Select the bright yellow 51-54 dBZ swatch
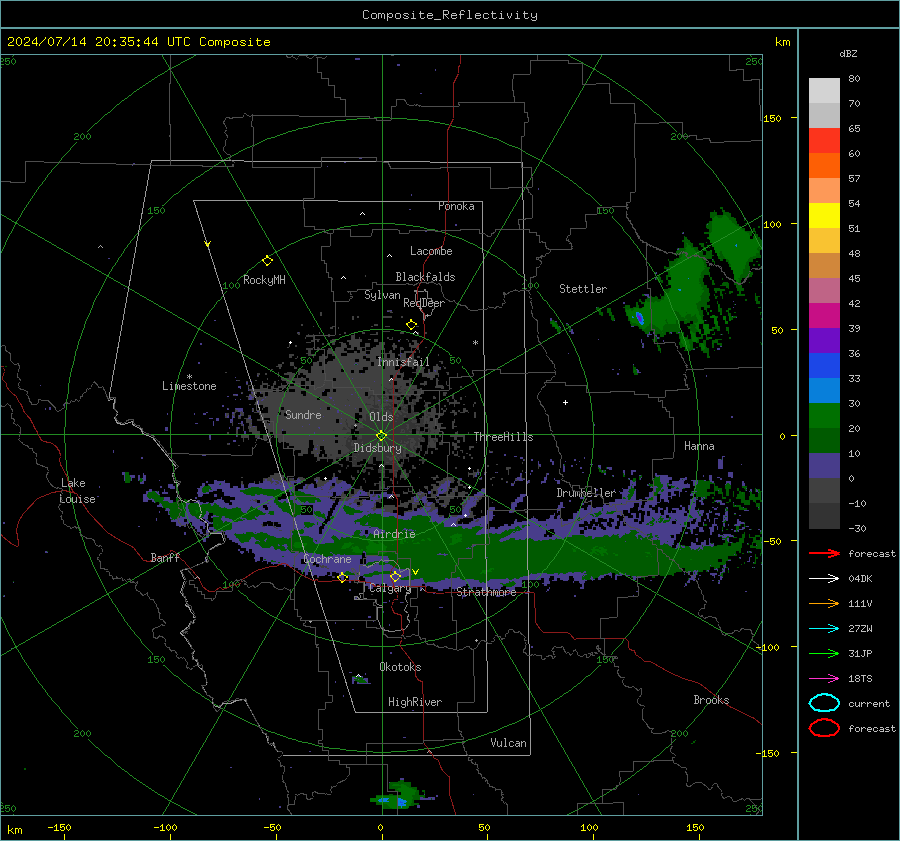 click(x=824, y=216)
